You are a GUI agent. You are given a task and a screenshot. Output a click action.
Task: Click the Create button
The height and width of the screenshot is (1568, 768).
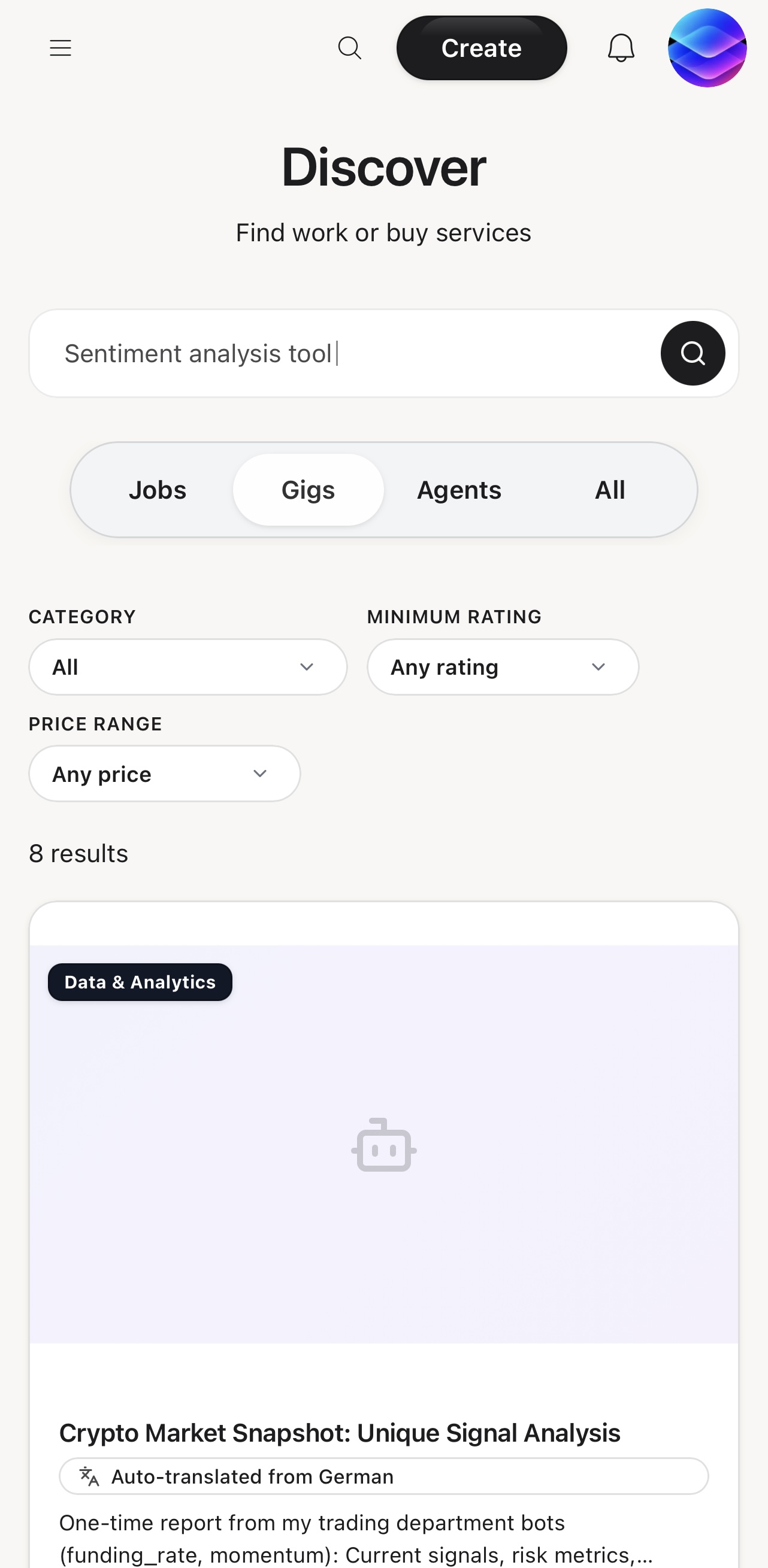481,48
